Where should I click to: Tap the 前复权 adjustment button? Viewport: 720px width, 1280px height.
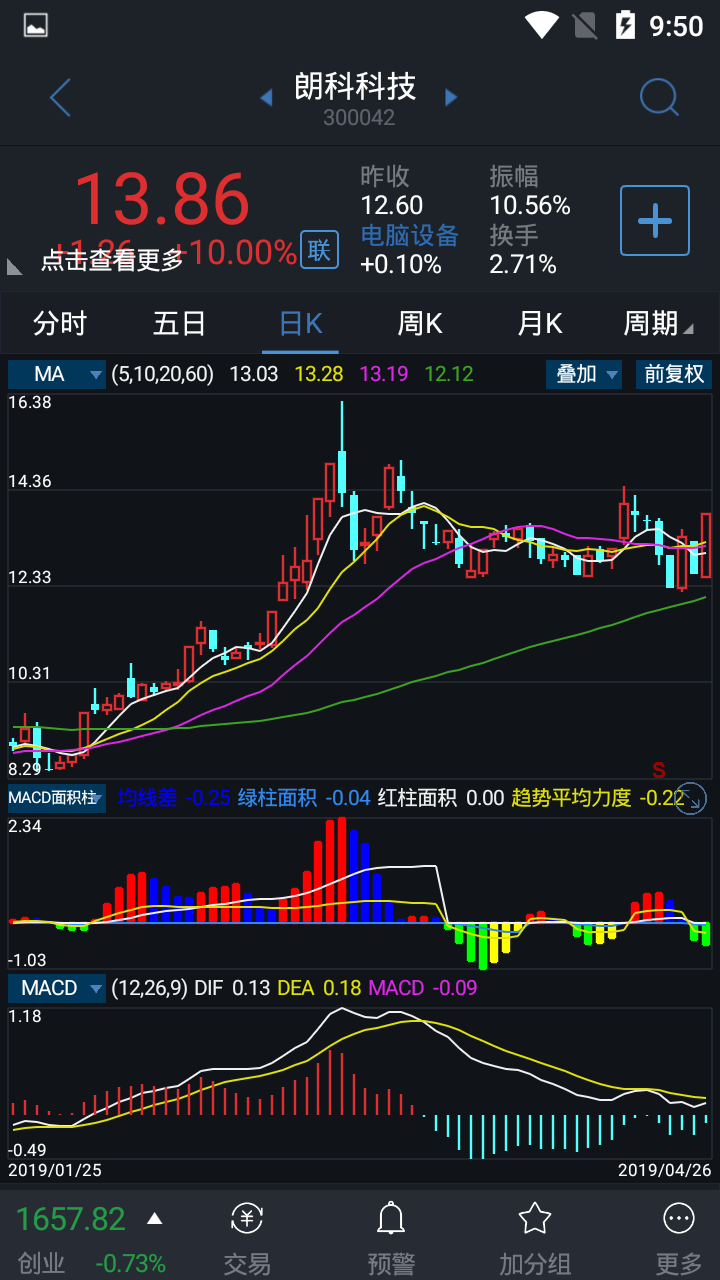674,374
